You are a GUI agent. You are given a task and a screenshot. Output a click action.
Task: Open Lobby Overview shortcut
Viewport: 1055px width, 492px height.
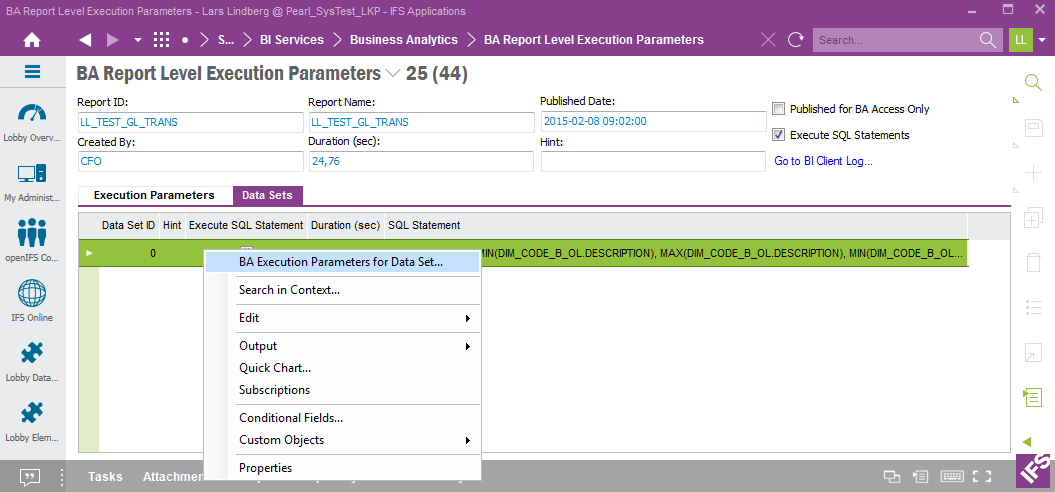click(x=32, y=122)
